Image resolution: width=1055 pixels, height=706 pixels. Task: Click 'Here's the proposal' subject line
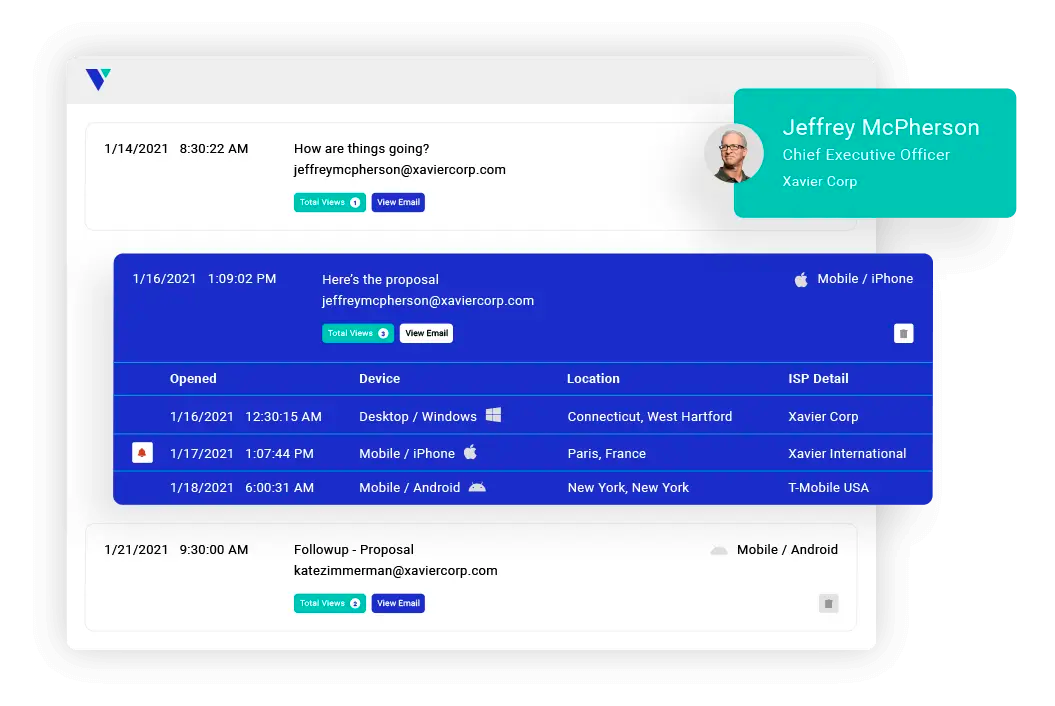click(x=380, y=279)
